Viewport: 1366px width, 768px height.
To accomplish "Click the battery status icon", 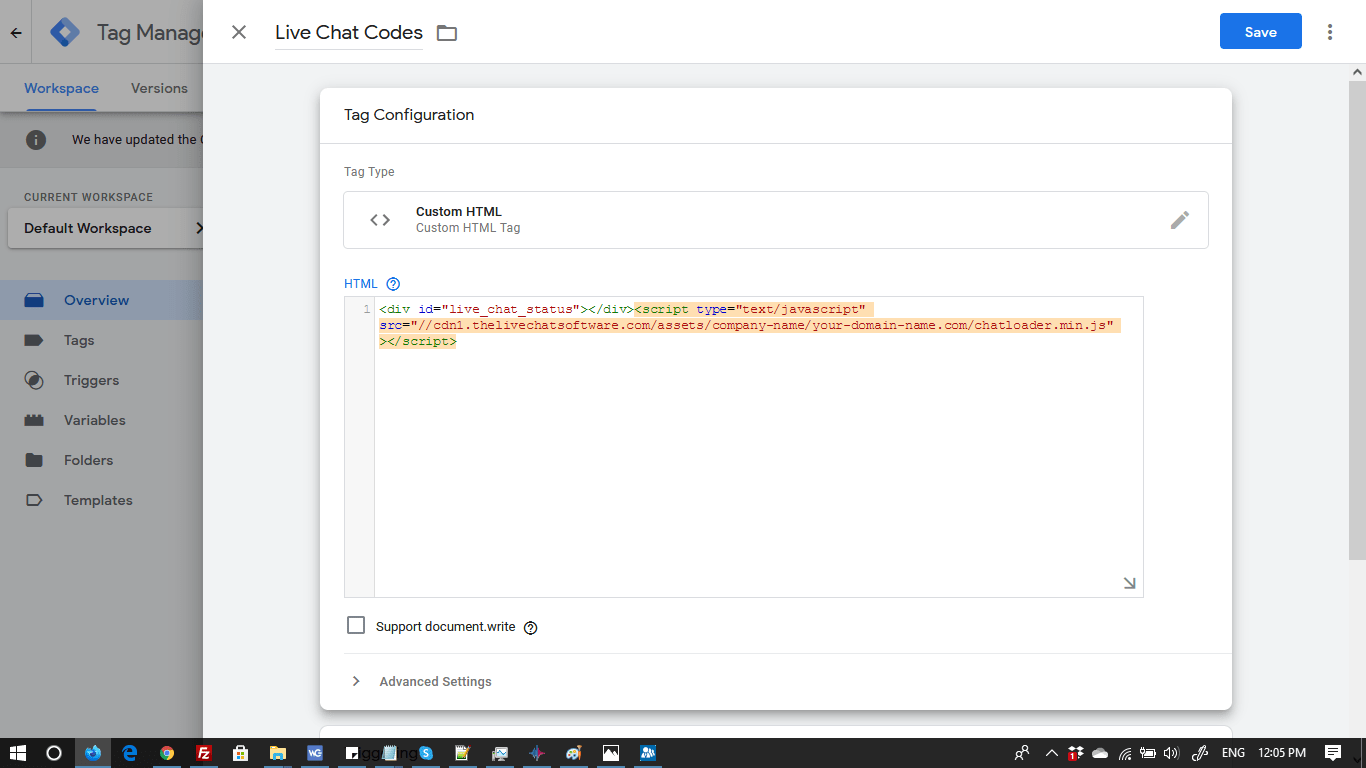I will [1148, 753].
